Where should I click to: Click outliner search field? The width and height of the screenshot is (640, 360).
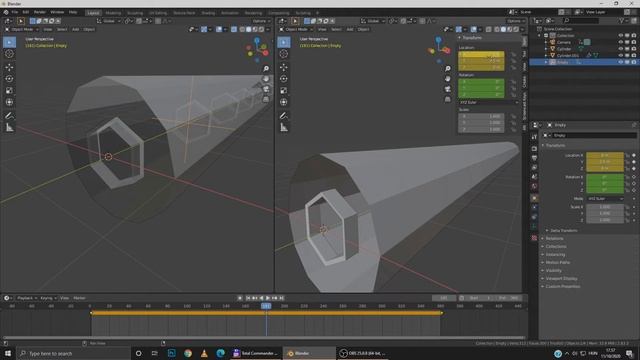tap(581, 20)
